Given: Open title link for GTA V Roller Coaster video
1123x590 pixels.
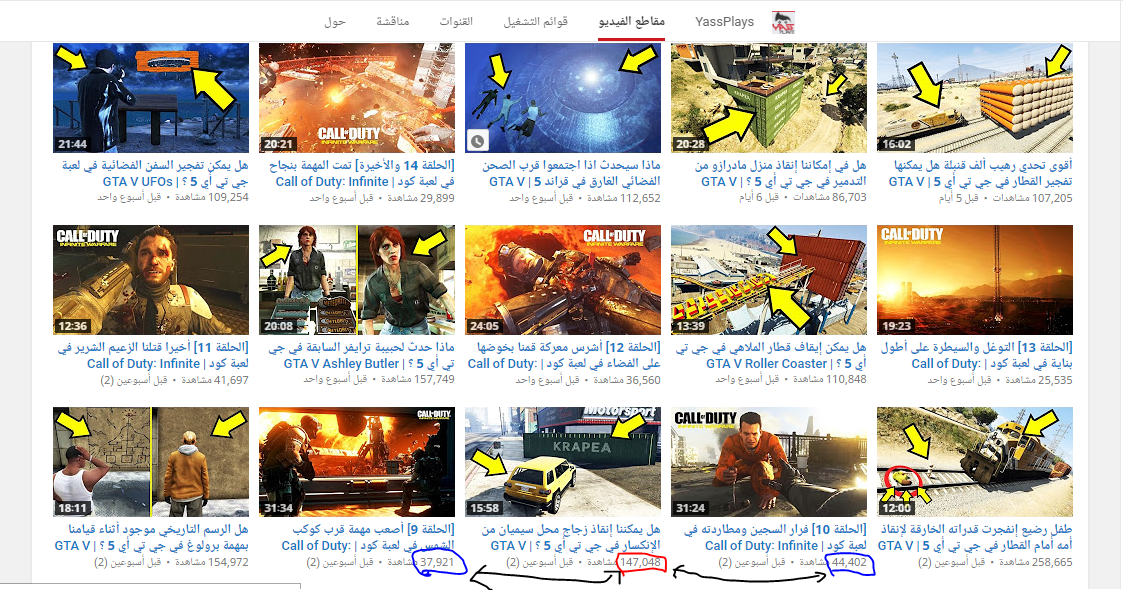Looking at the screenshot, I should (771, 355).
